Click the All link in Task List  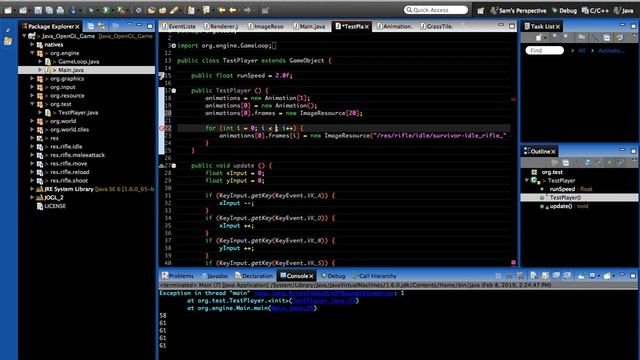[582, 51]
